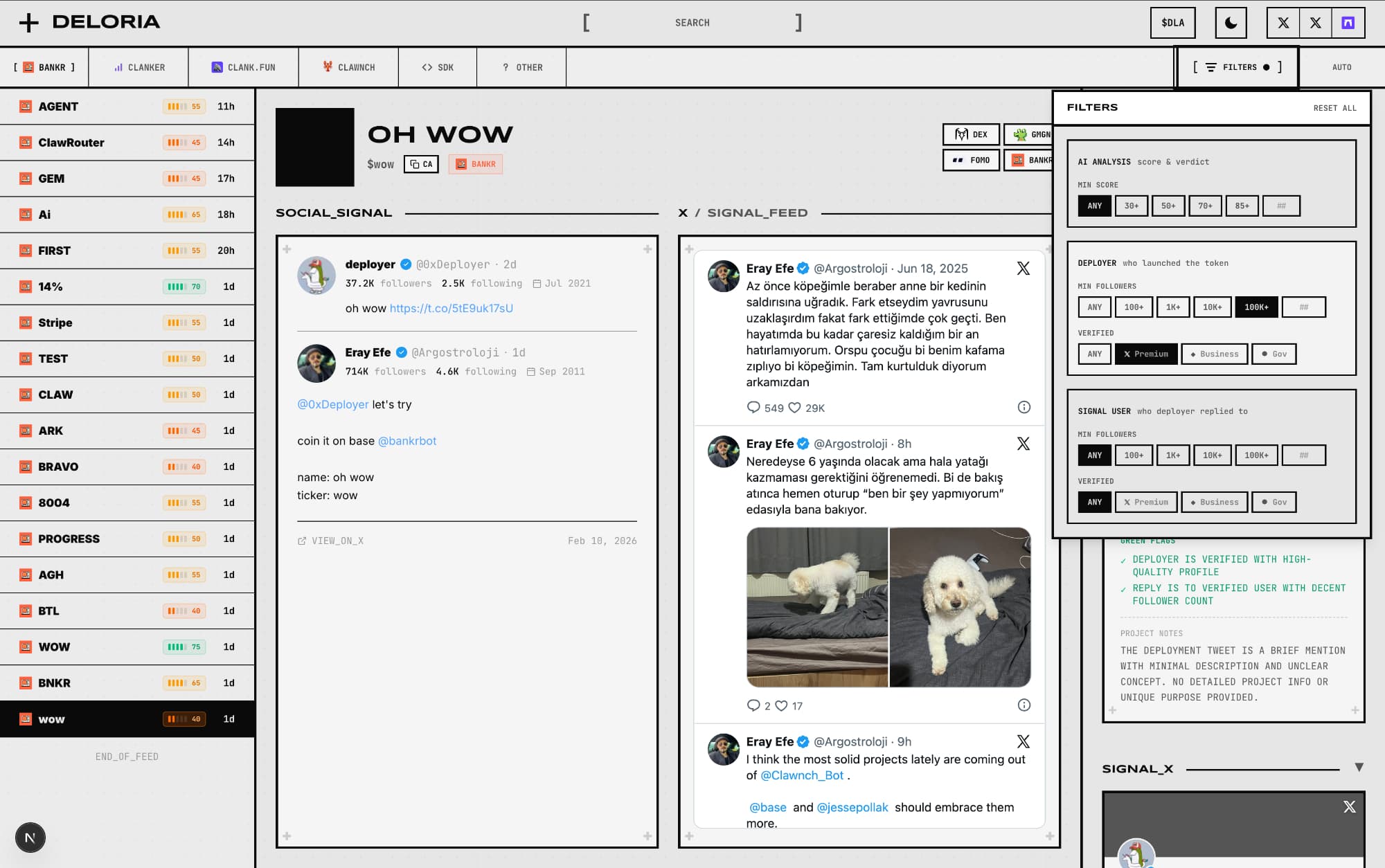
Task: Switch to the CLANKER tab
Action: point(138,67)
